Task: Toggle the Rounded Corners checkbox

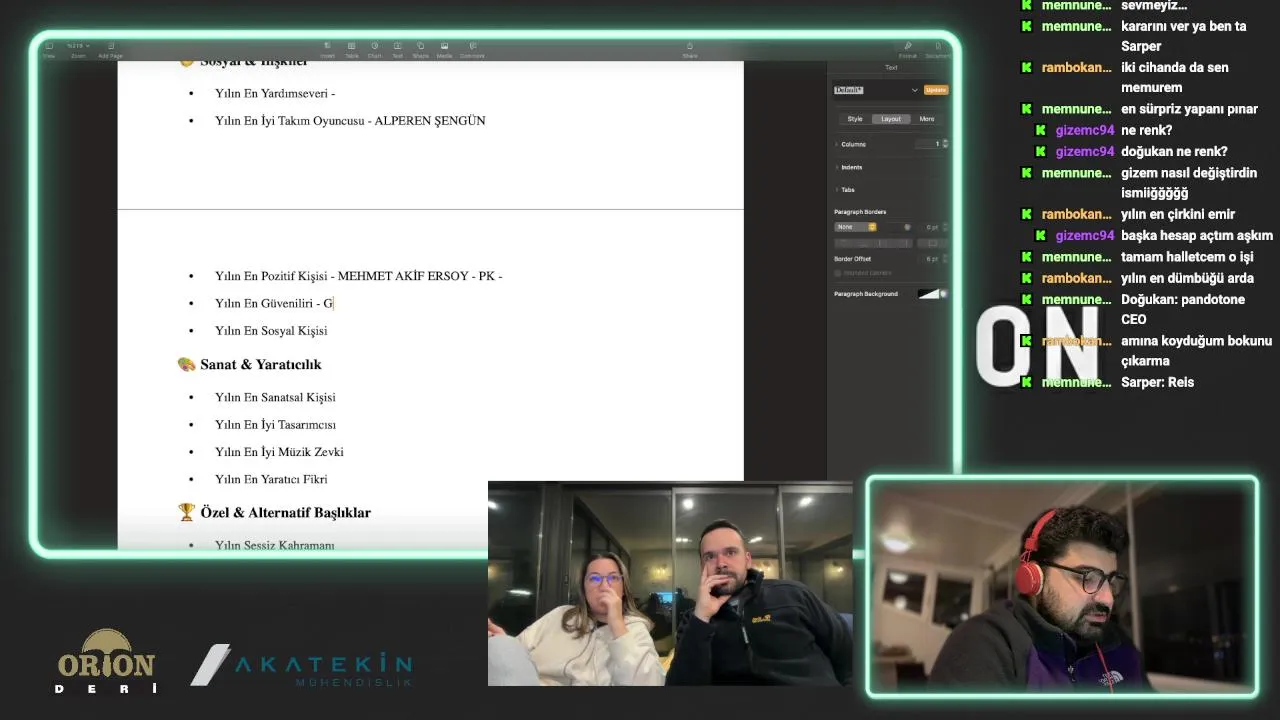Action: tap(838, 273)
